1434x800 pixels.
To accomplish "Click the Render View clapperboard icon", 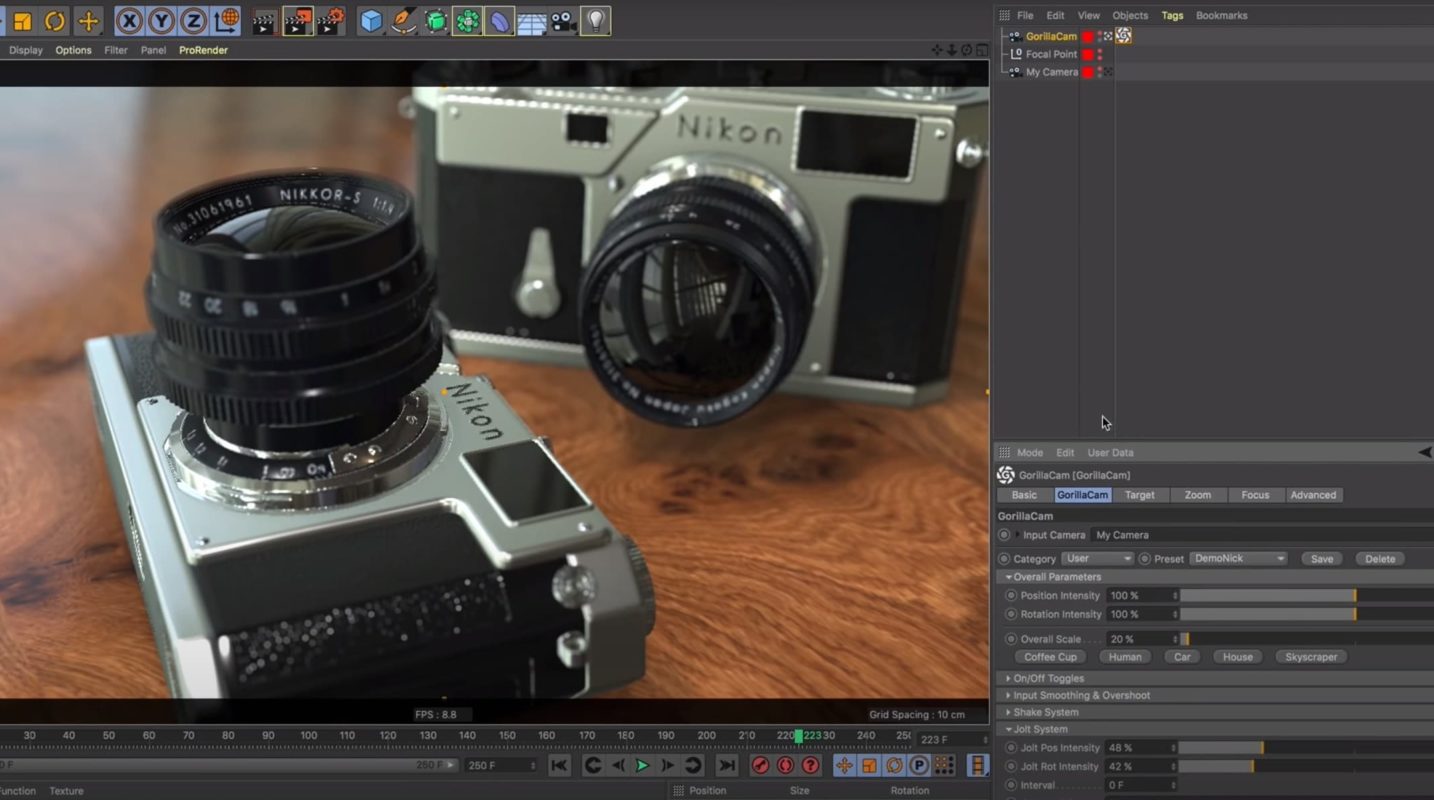I will tap(264, 21).
